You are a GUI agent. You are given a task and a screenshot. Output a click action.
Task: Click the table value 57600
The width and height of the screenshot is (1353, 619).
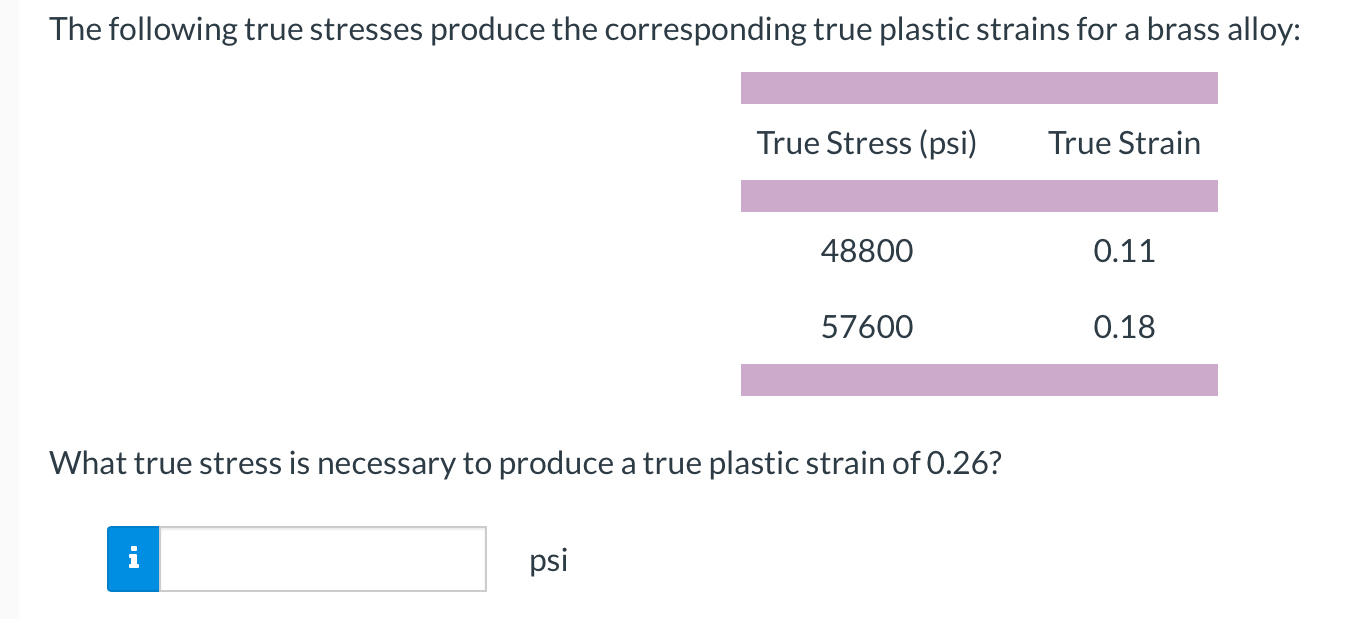click(866, 326)
